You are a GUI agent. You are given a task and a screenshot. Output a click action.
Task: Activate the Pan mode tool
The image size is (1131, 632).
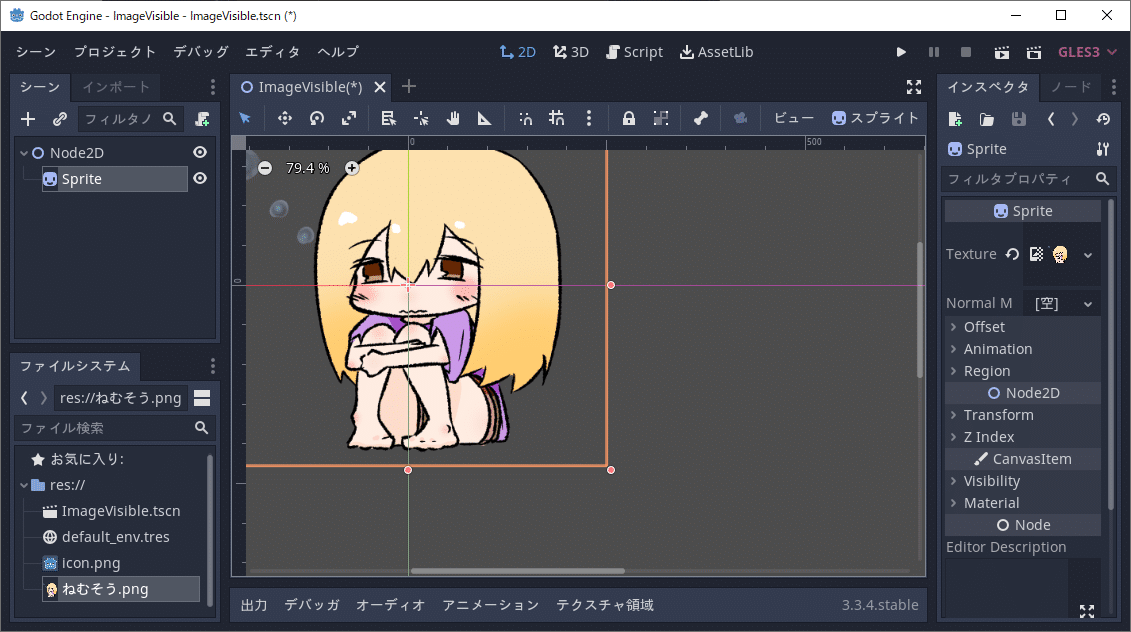pyautogui.click(x=453, y=118)
